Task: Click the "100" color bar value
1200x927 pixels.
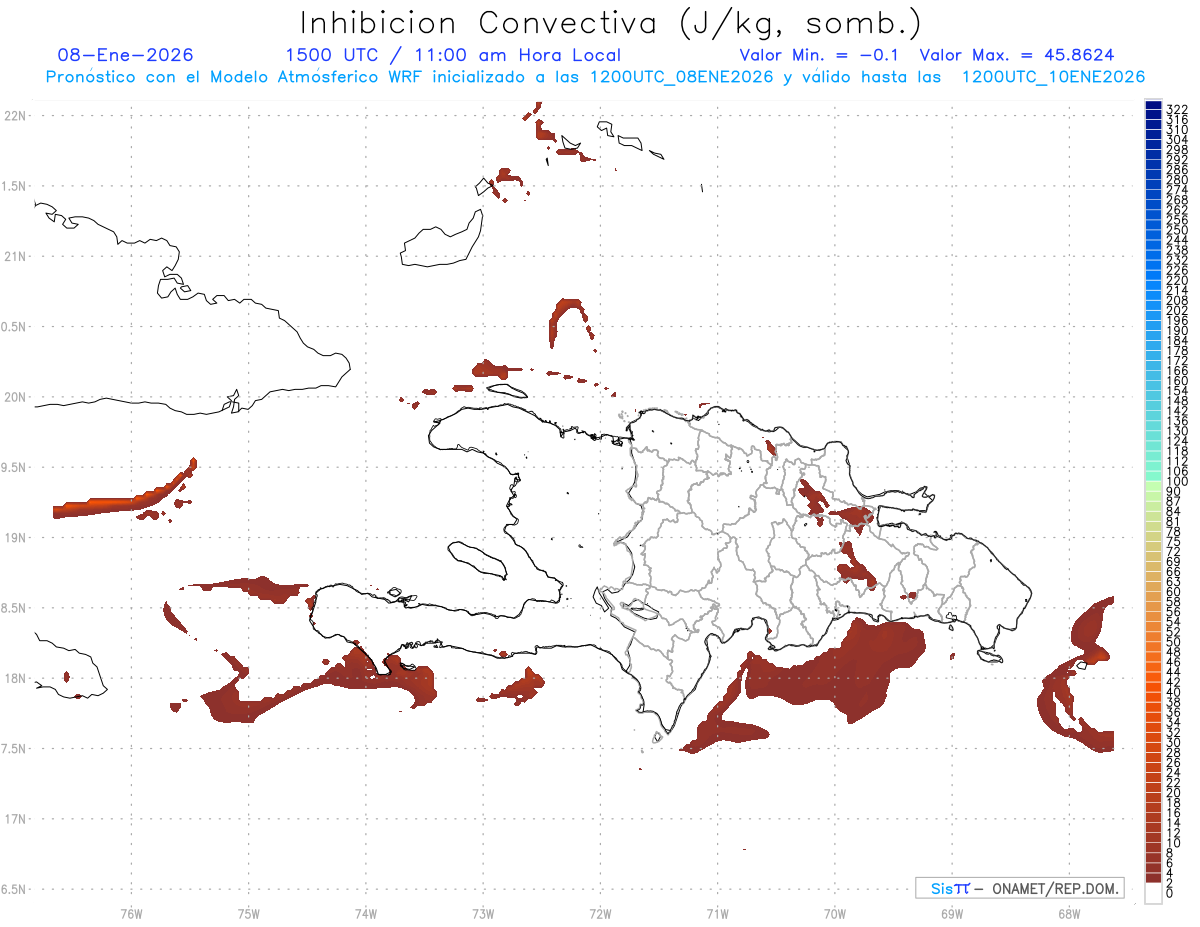Action: [x=1177, y=481]
